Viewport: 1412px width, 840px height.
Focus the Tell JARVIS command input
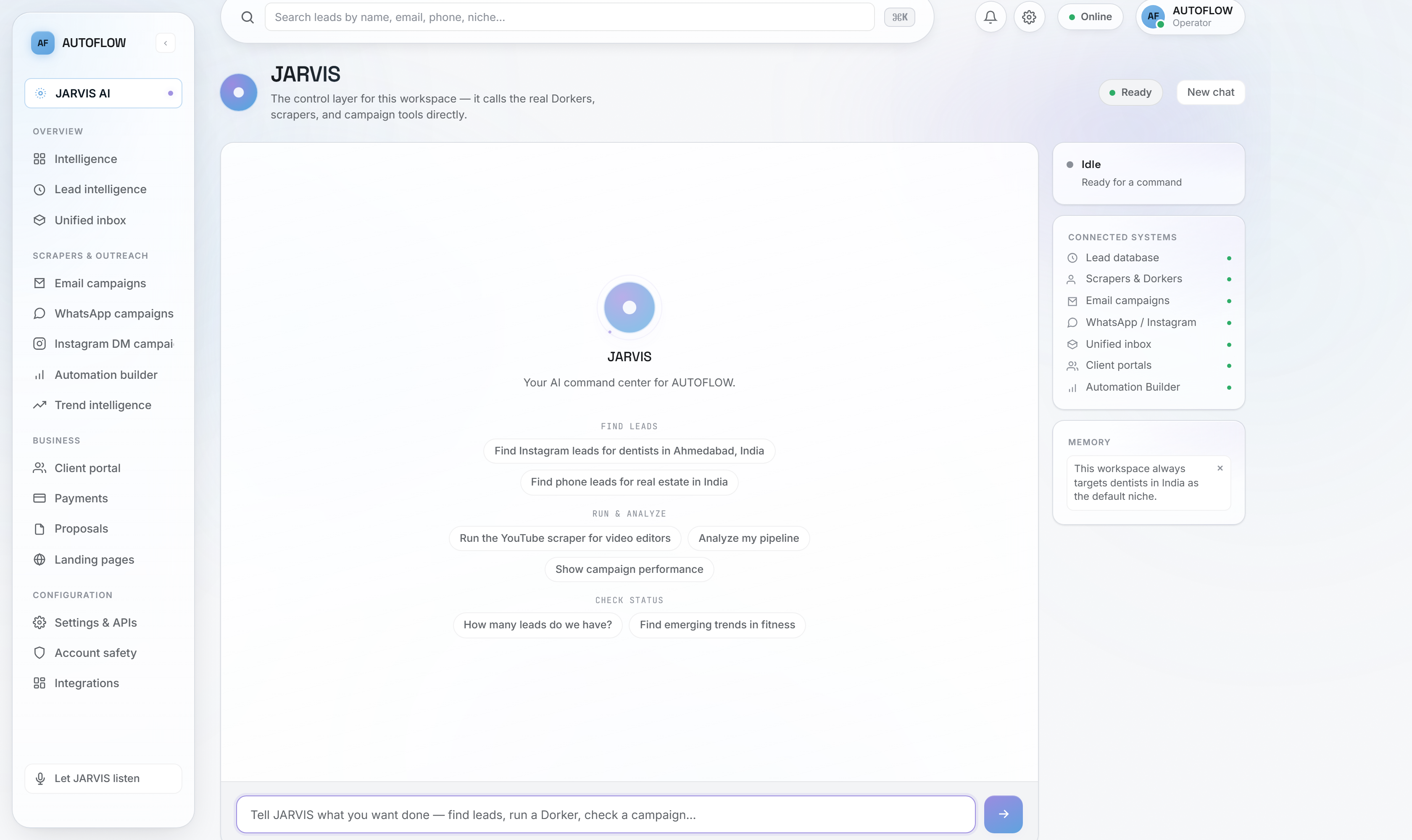pos(606,814)
